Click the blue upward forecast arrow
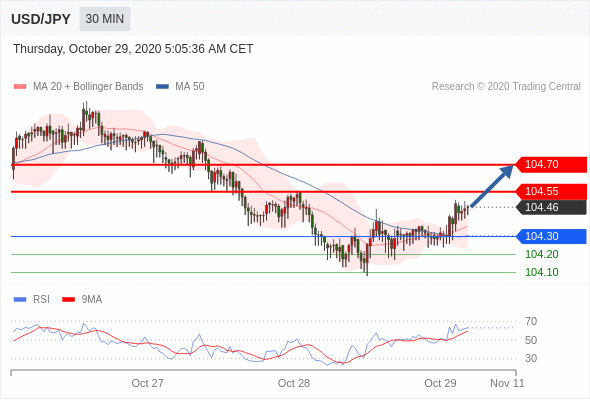The image size is (590, 400). tap(492, 186)
